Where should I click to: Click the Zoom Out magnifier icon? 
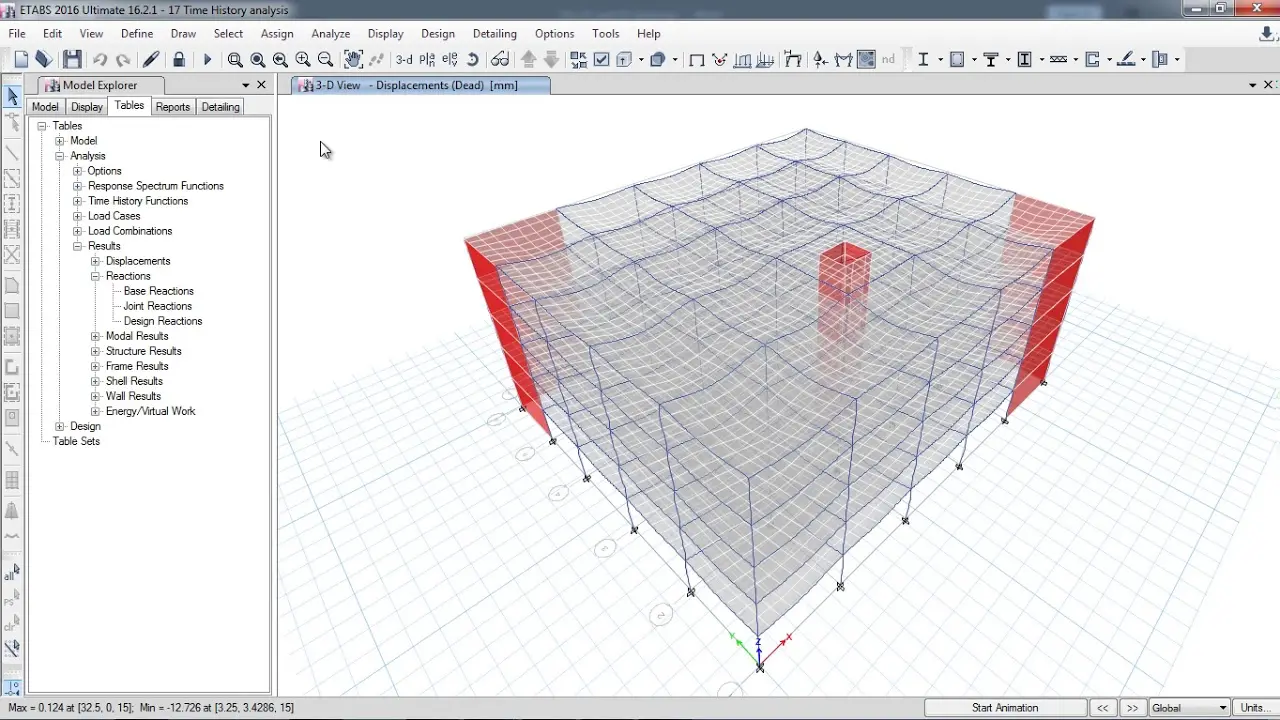point(325,60)
